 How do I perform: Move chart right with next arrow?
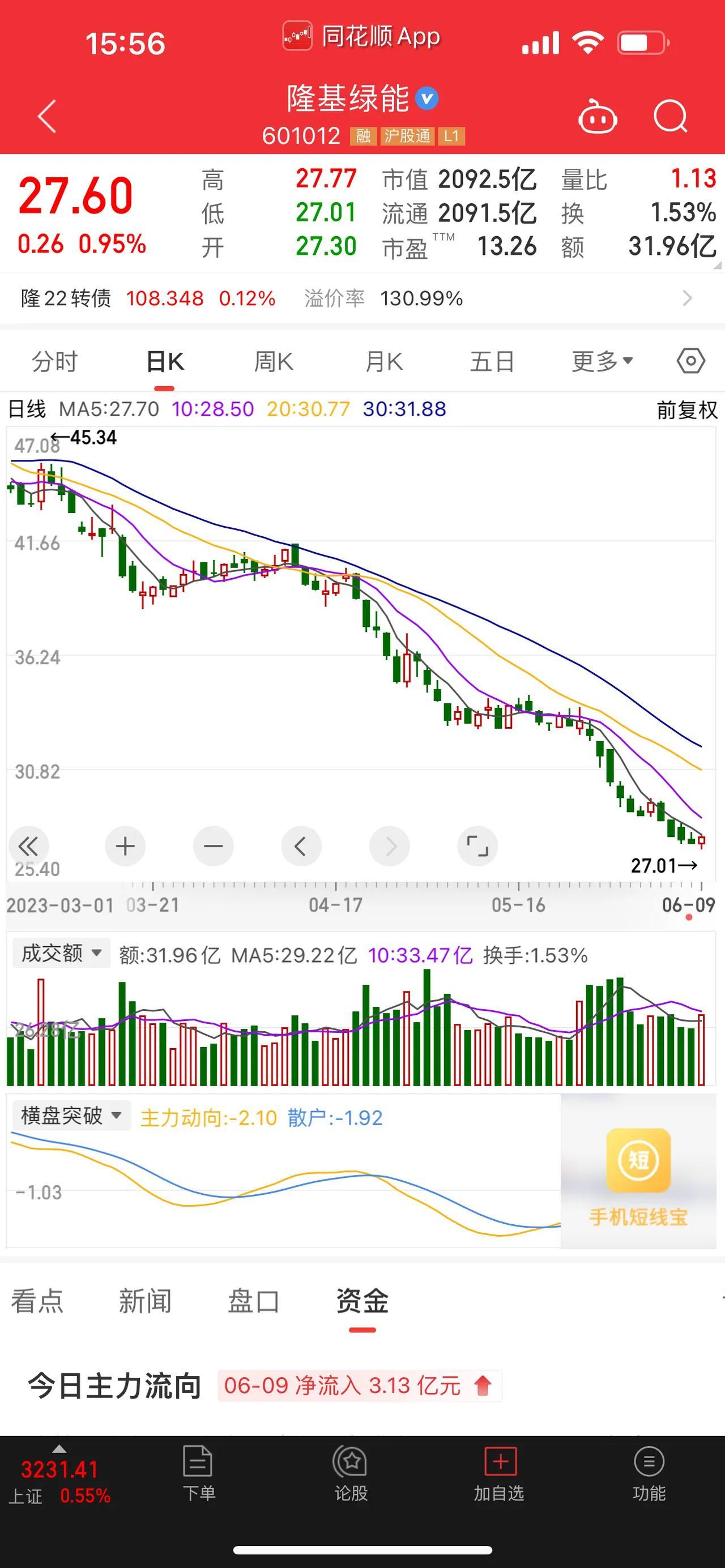click(390, 846)
